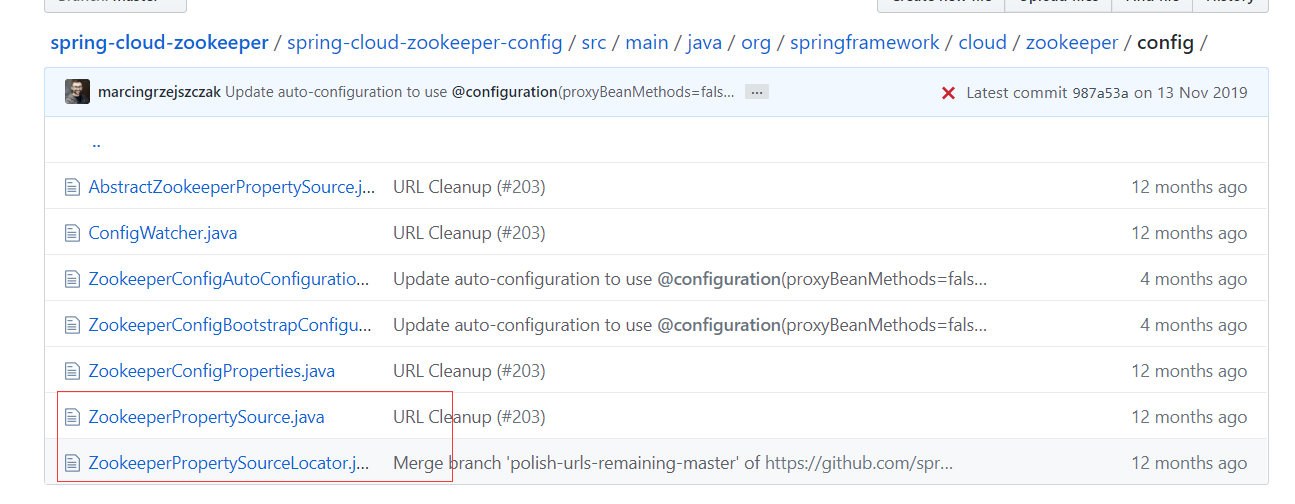
Task: Click the file icon for ZookeeperConfigAutoConfiguration
Action: (x=71, y=279)
